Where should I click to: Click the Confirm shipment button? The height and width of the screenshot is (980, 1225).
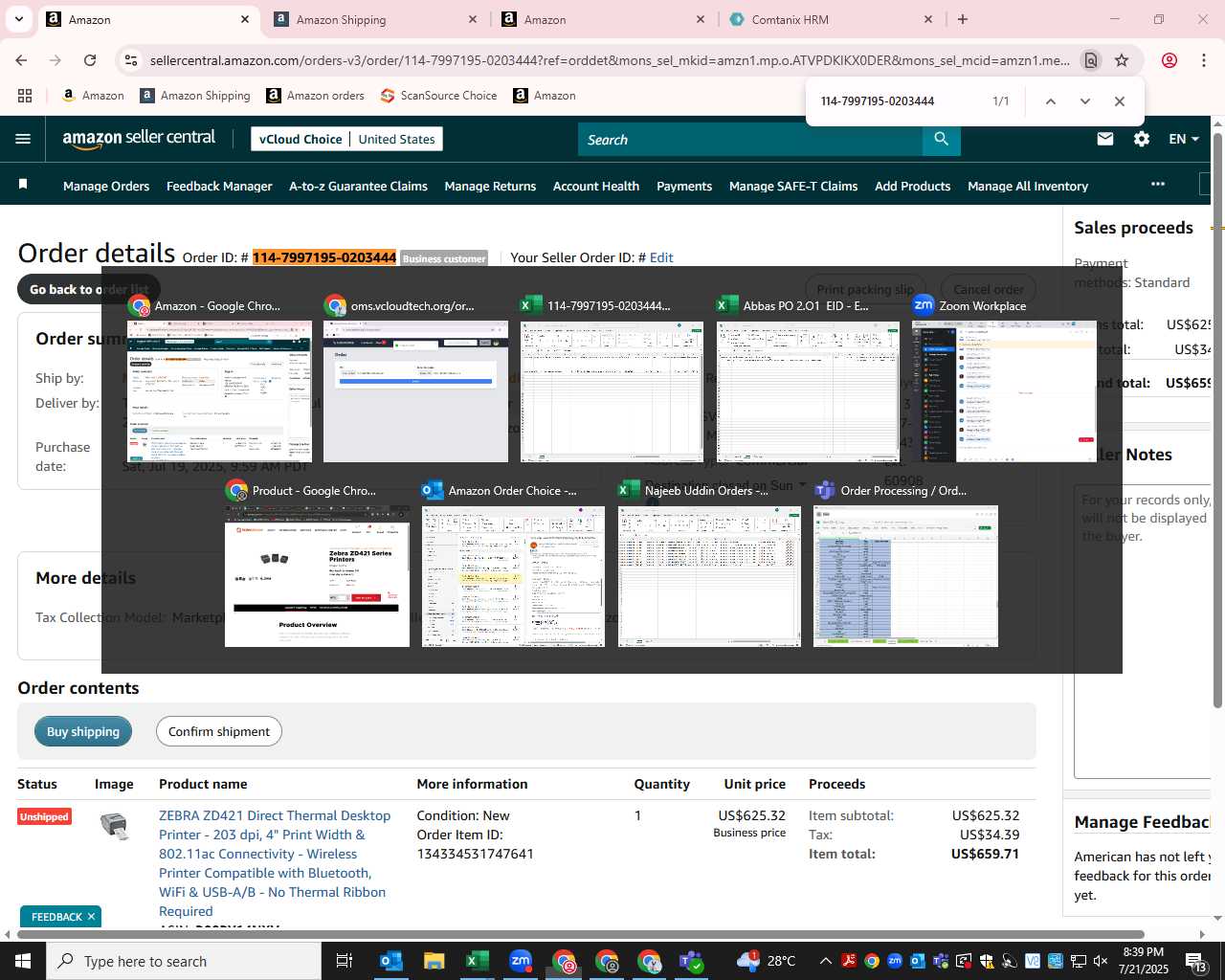click(x=219, y=731)
